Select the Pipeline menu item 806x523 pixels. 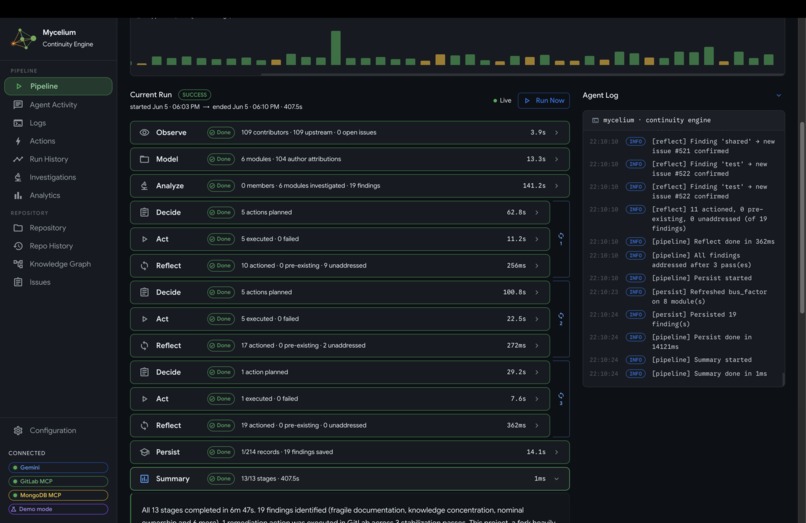click(x=58, y=86)
